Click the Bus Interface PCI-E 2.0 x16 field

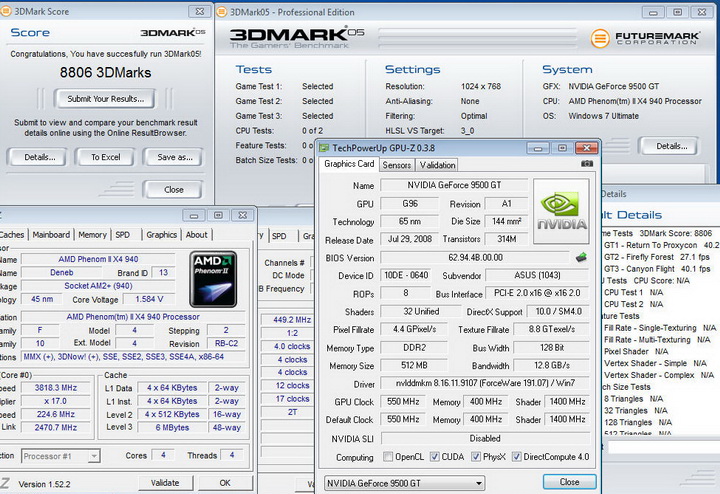(x=537, y=293)
